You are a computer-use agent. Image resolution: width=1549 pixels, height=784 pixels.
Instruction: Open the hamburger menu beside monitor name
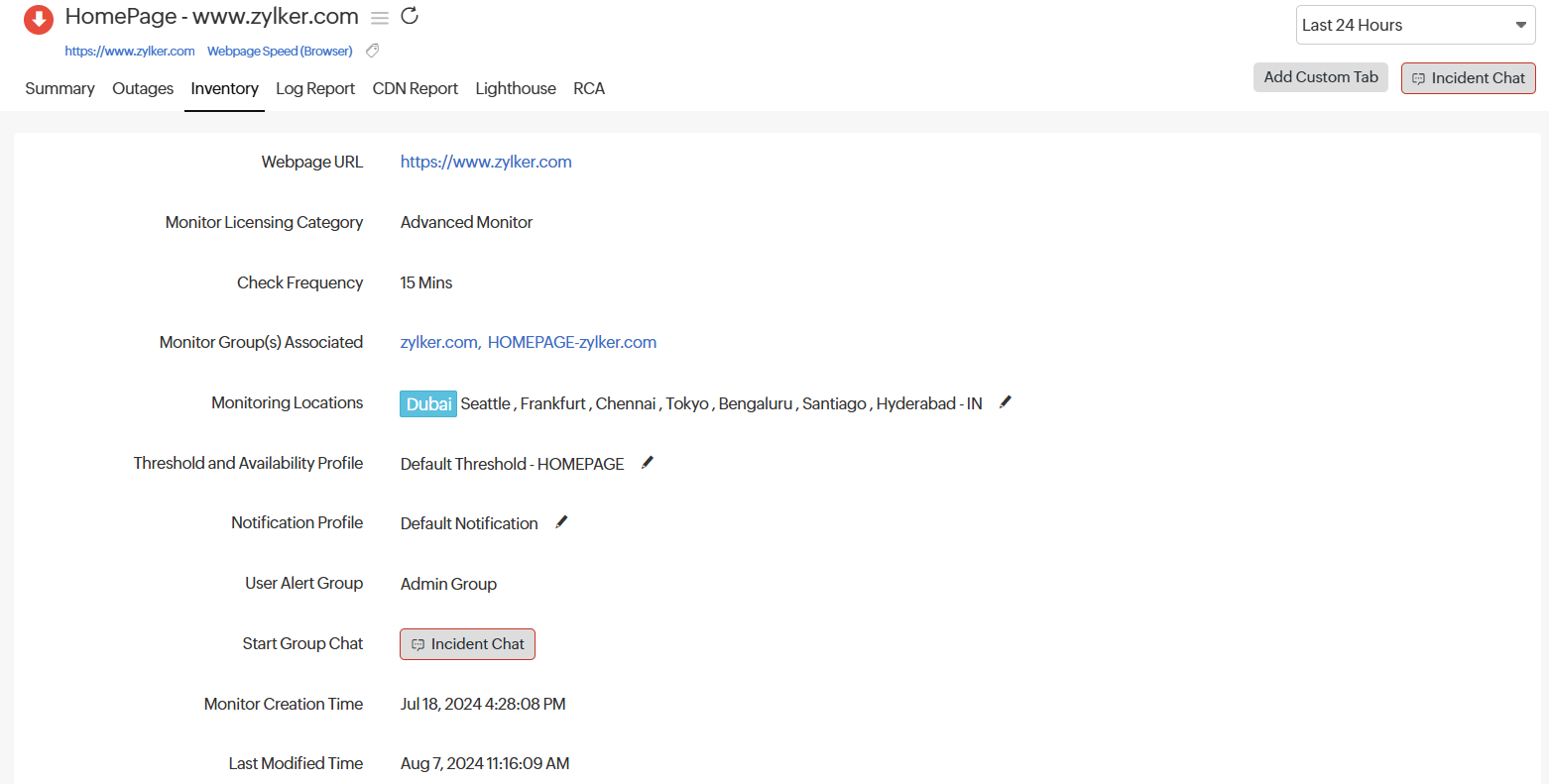[x=380, y=18]
